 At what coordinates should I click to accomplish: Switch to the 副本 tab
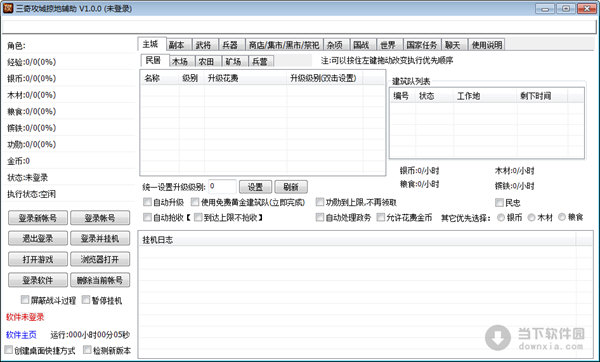click(178, 45)
